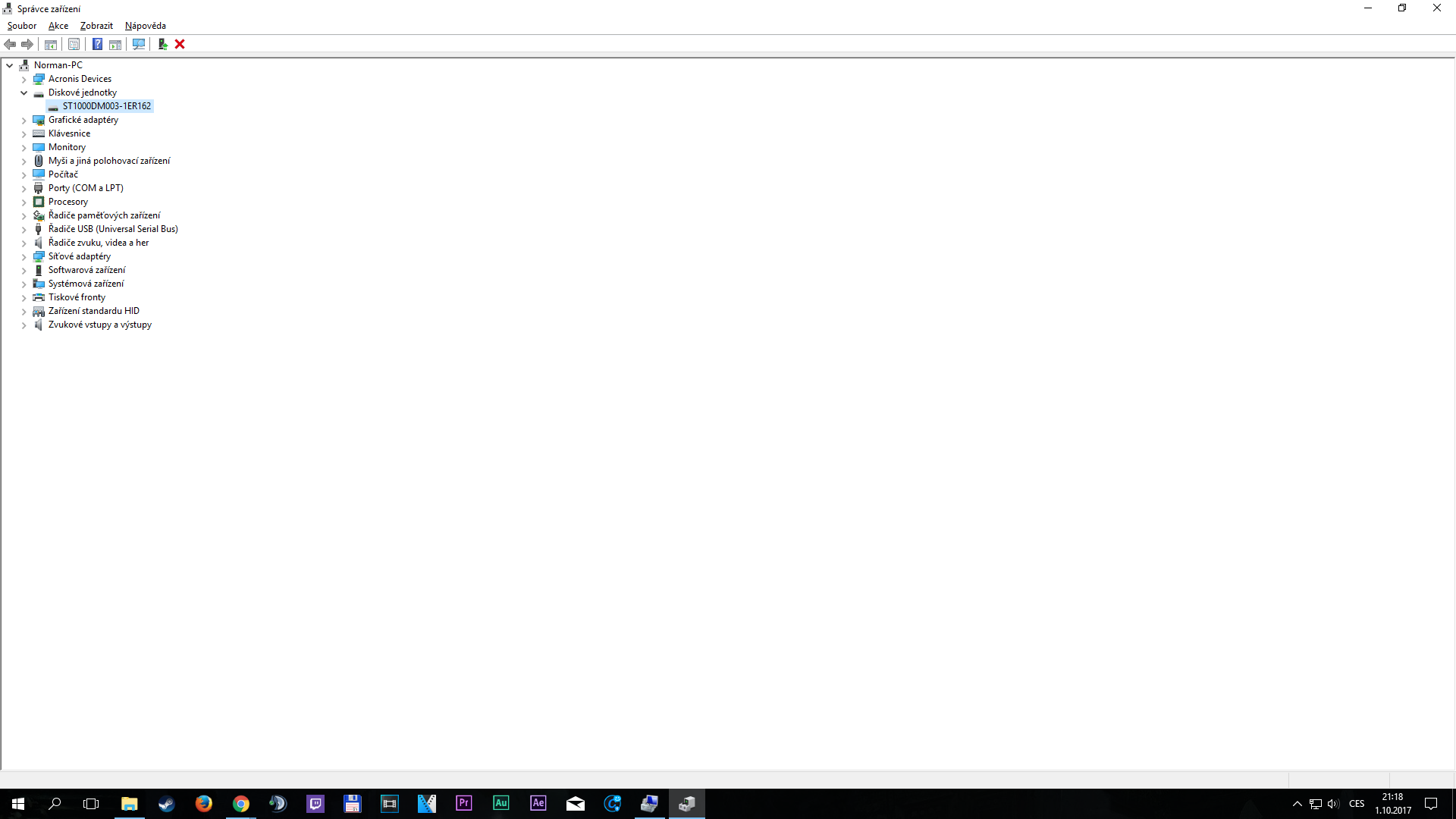Expand the Síťové adaptéry node
This screenshot has width=1456, height=819.
pyautogui.click(x=24, y=256)
